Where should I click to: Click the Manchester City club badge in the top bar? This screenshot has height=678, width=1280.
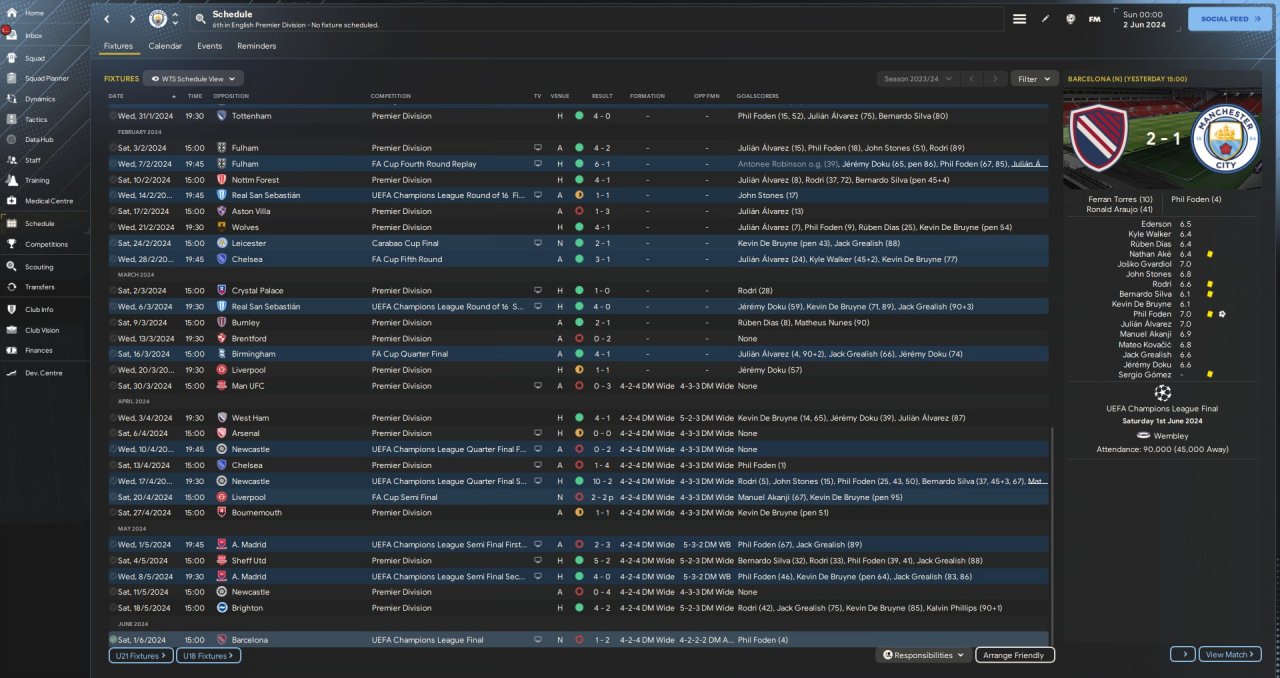click(158, 19)
